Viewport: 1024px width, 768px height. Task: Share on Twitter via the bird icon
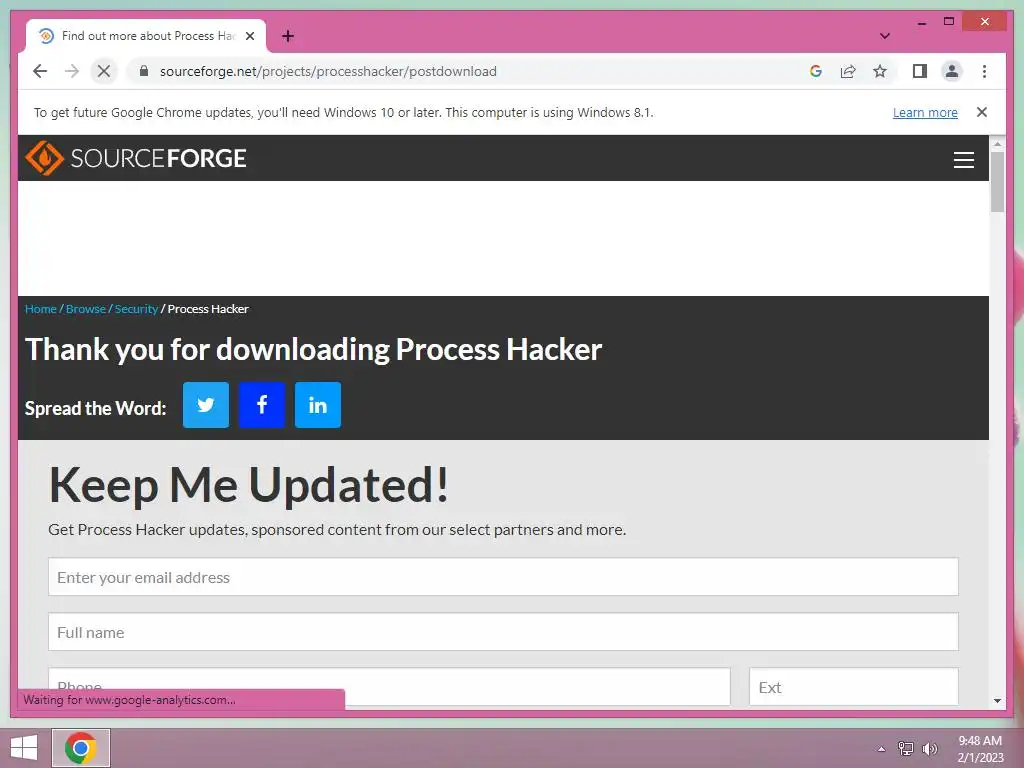(x=206, y=405)
